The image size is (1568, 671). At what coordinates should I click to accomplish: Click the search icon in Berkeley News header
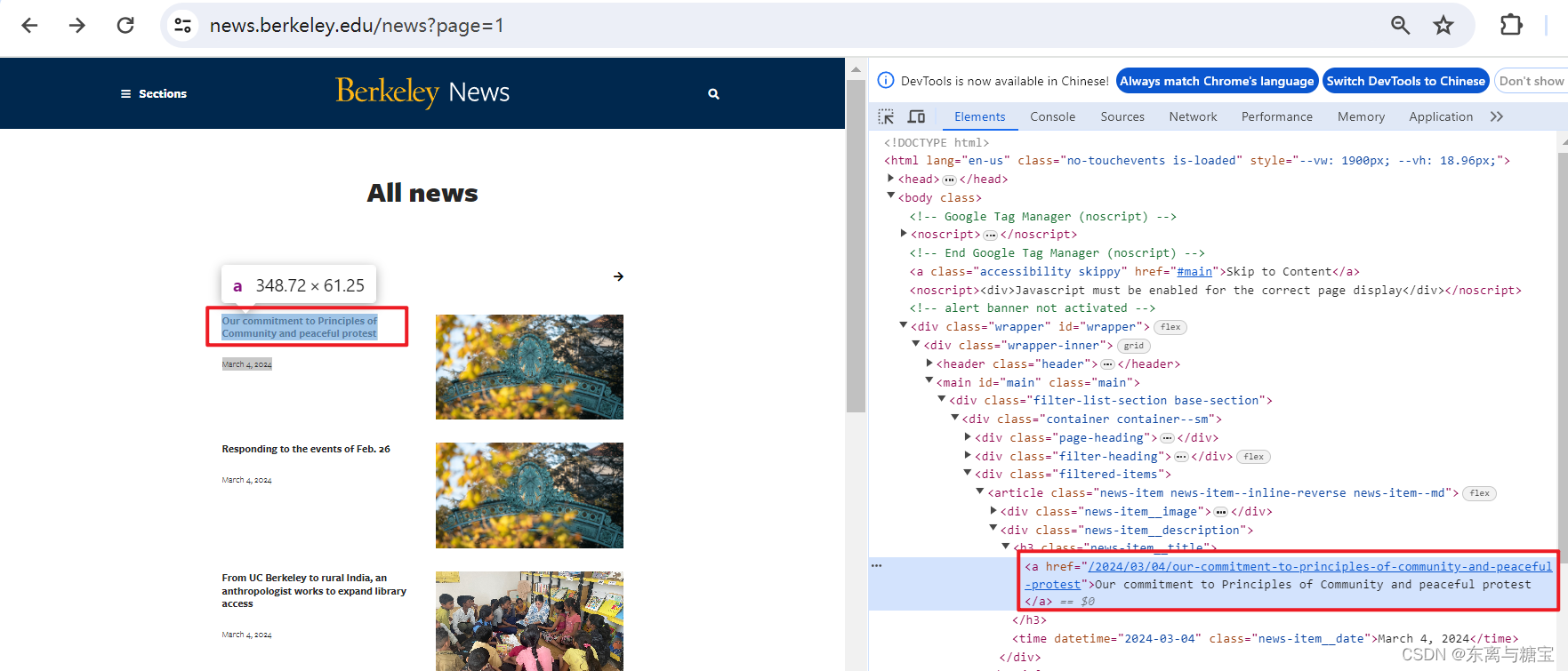tap(713, 93)
